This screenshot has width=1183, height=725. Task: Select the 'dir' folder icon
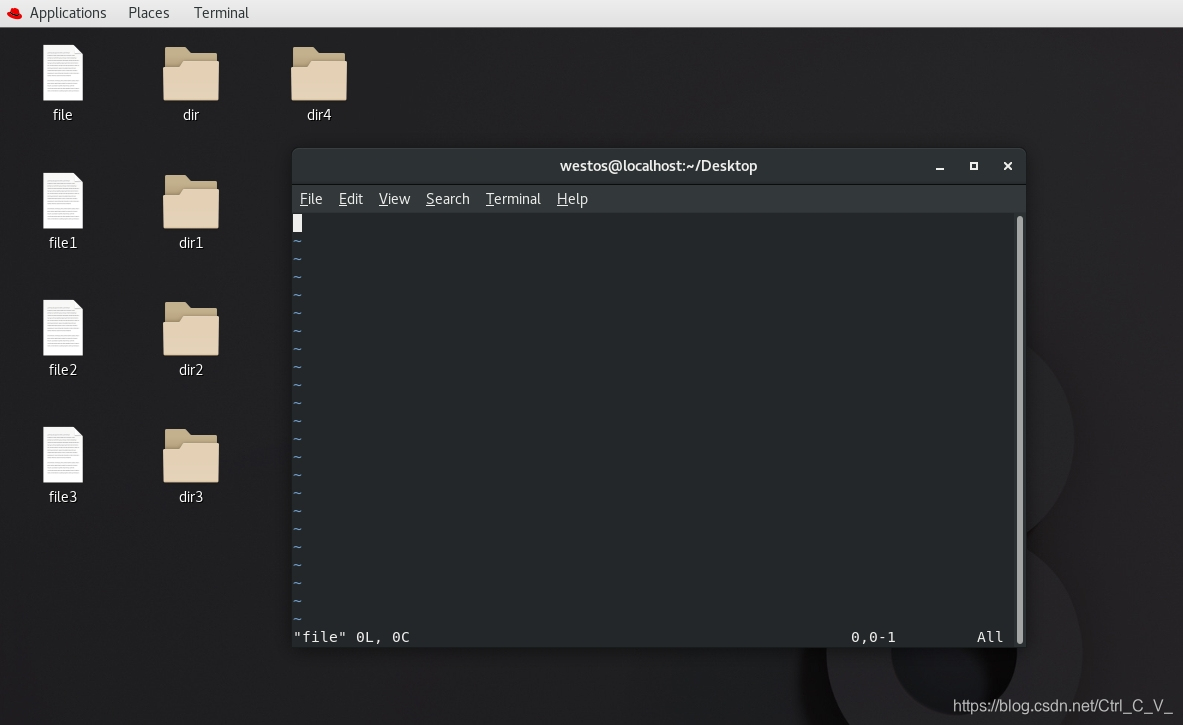tap(191, 73)
